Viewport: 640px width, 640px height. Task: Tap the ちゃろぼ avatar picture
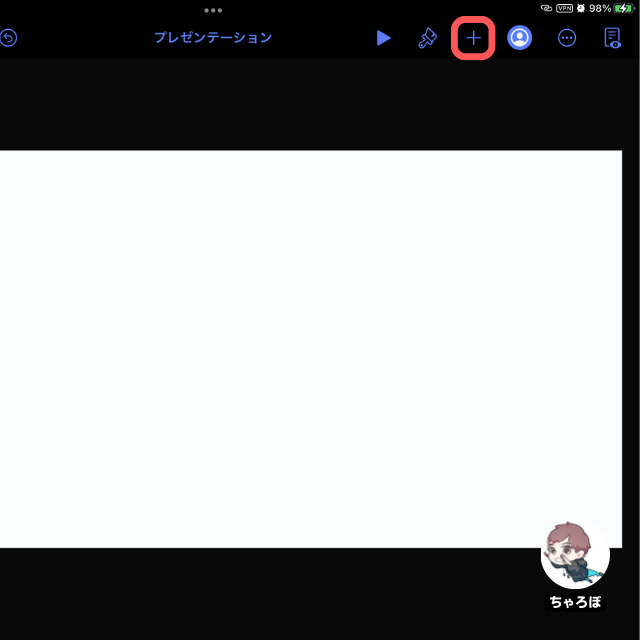575,554
